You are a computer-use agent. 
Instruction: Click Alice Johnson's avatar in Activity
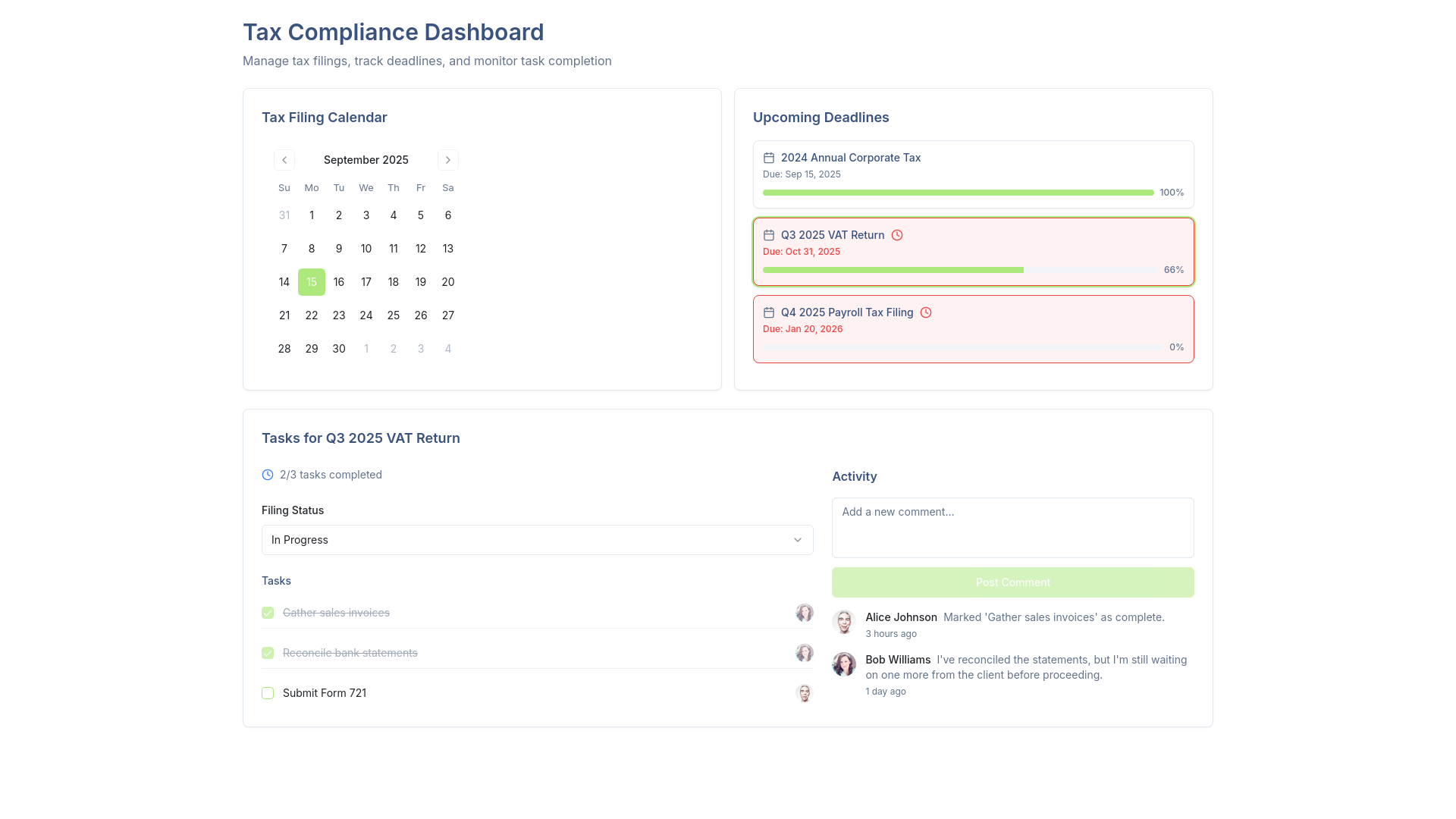pos(844,622)
